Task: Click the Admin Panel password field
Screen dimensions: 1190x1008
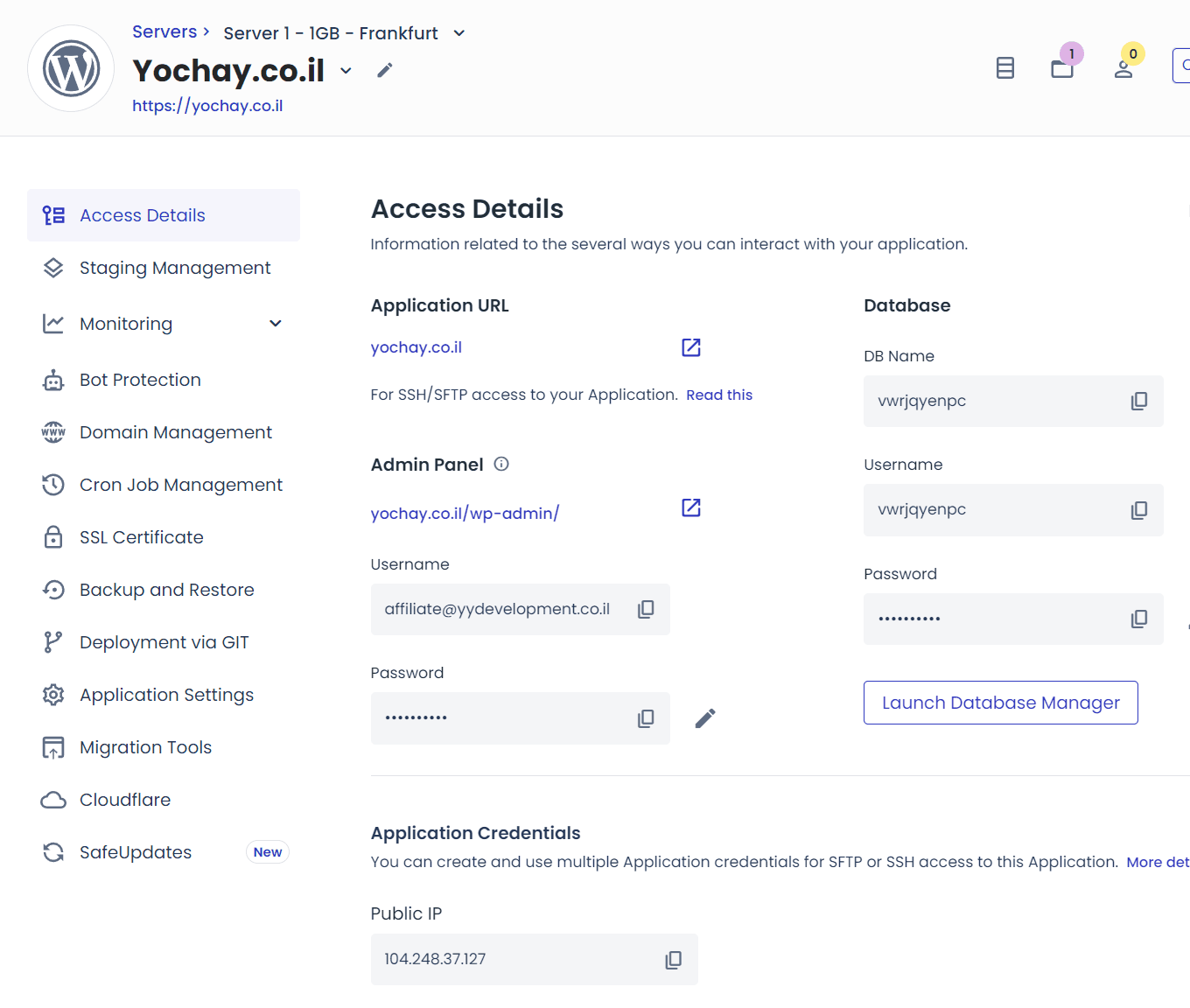Action: 521,718
